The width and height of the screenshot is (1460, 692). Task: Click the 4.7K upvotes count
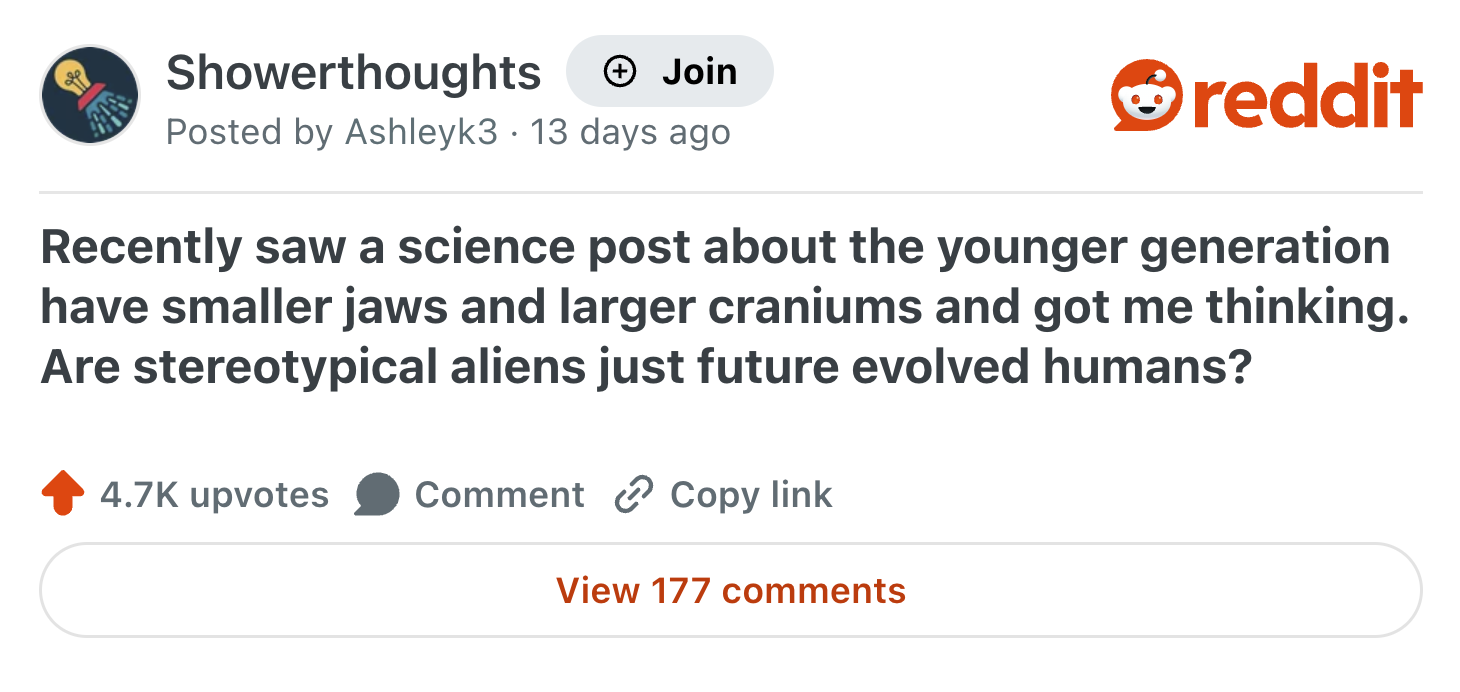(214, 495)
